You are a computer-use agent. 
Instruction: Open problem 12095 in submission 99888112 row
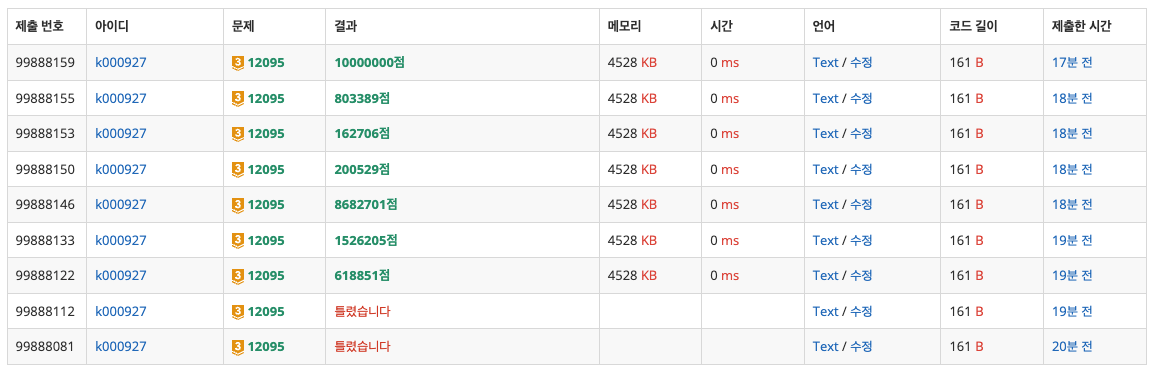[x=266, y=311]
